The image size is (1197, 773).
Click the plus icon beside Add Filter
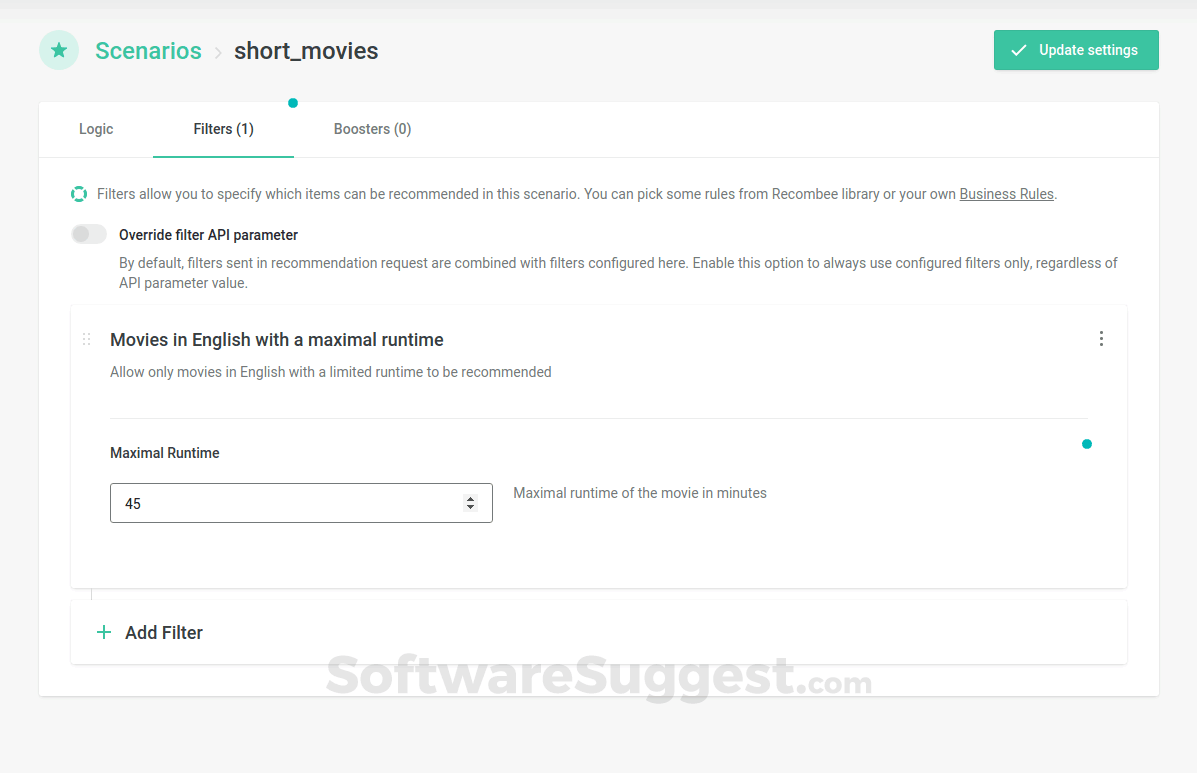(104, 632)
